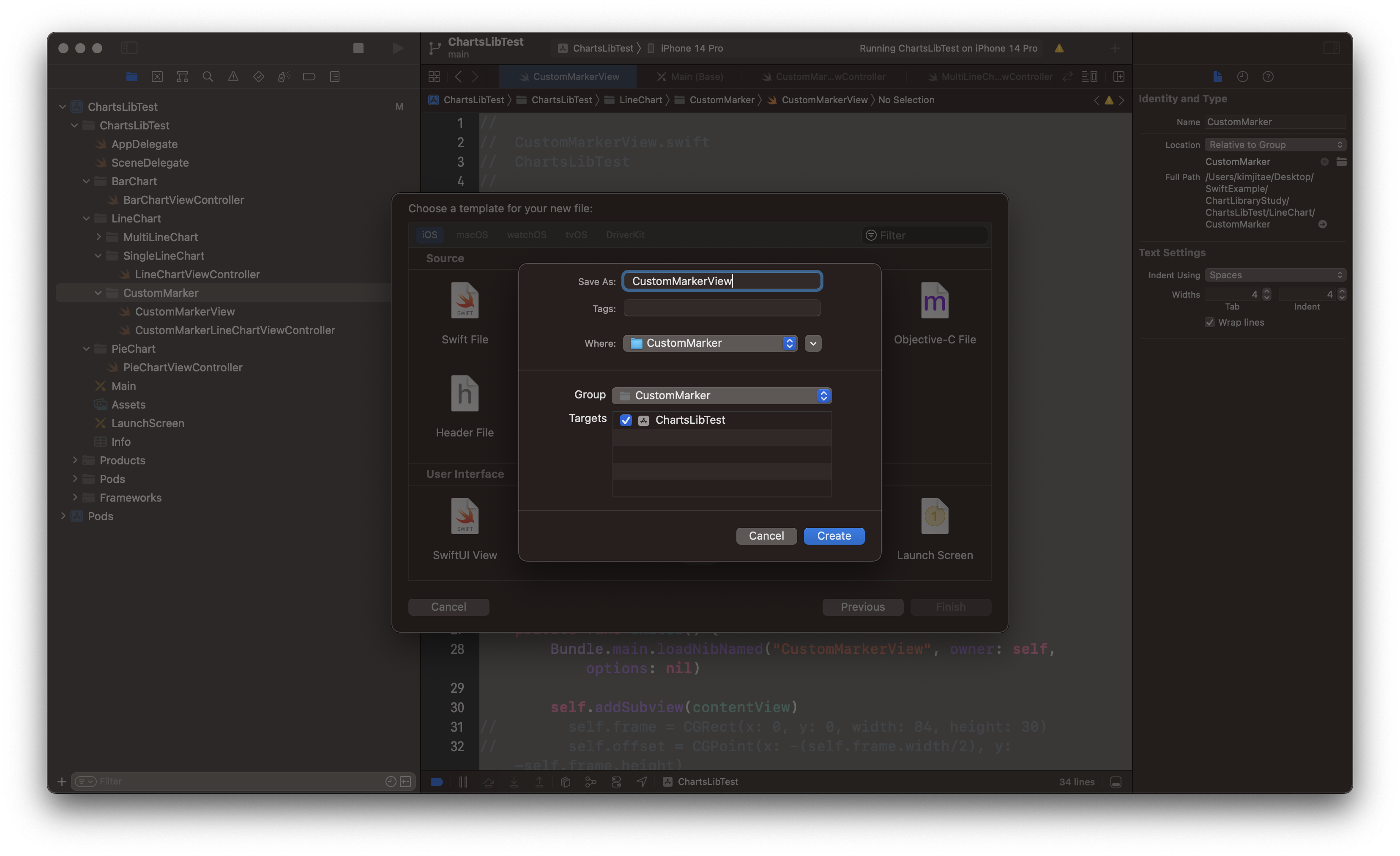This screenshot has width=1400, height=856.
Task: Toggle the navigator sidebar icon
Action: click(x=129, y=48)
